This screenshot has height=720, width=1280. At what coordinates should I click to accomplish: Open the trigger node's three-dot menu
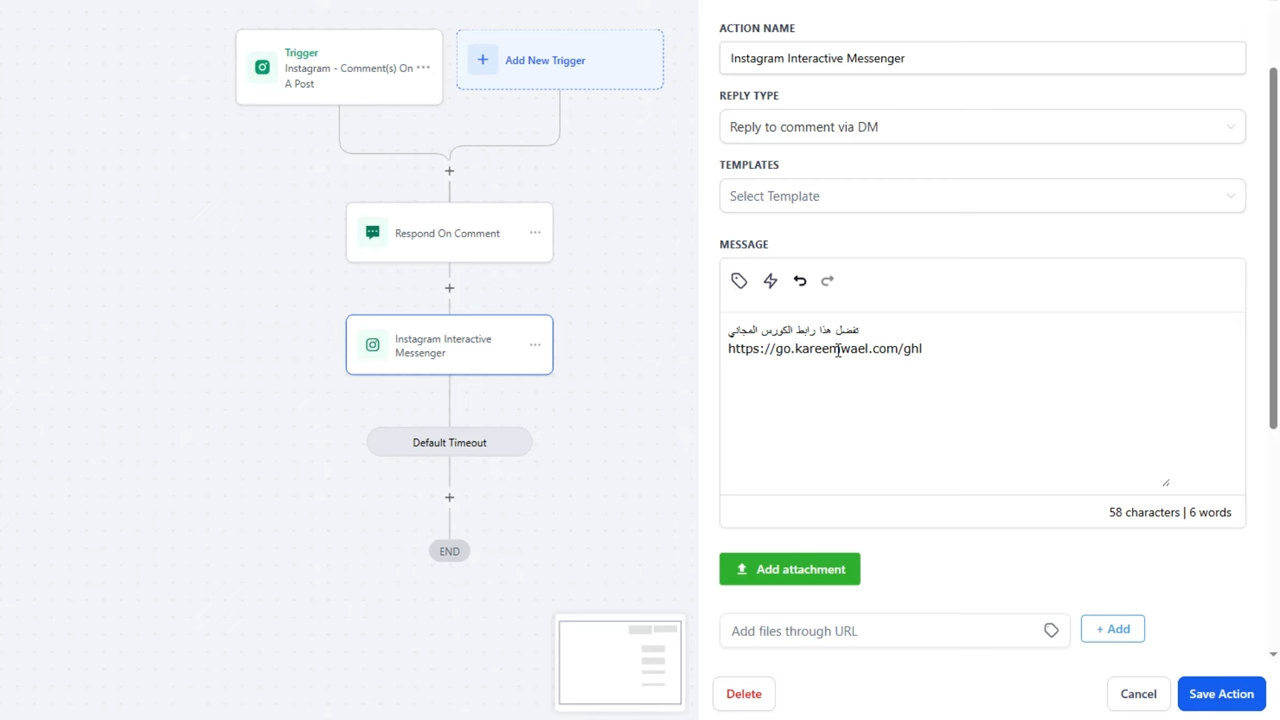(423, 67)
